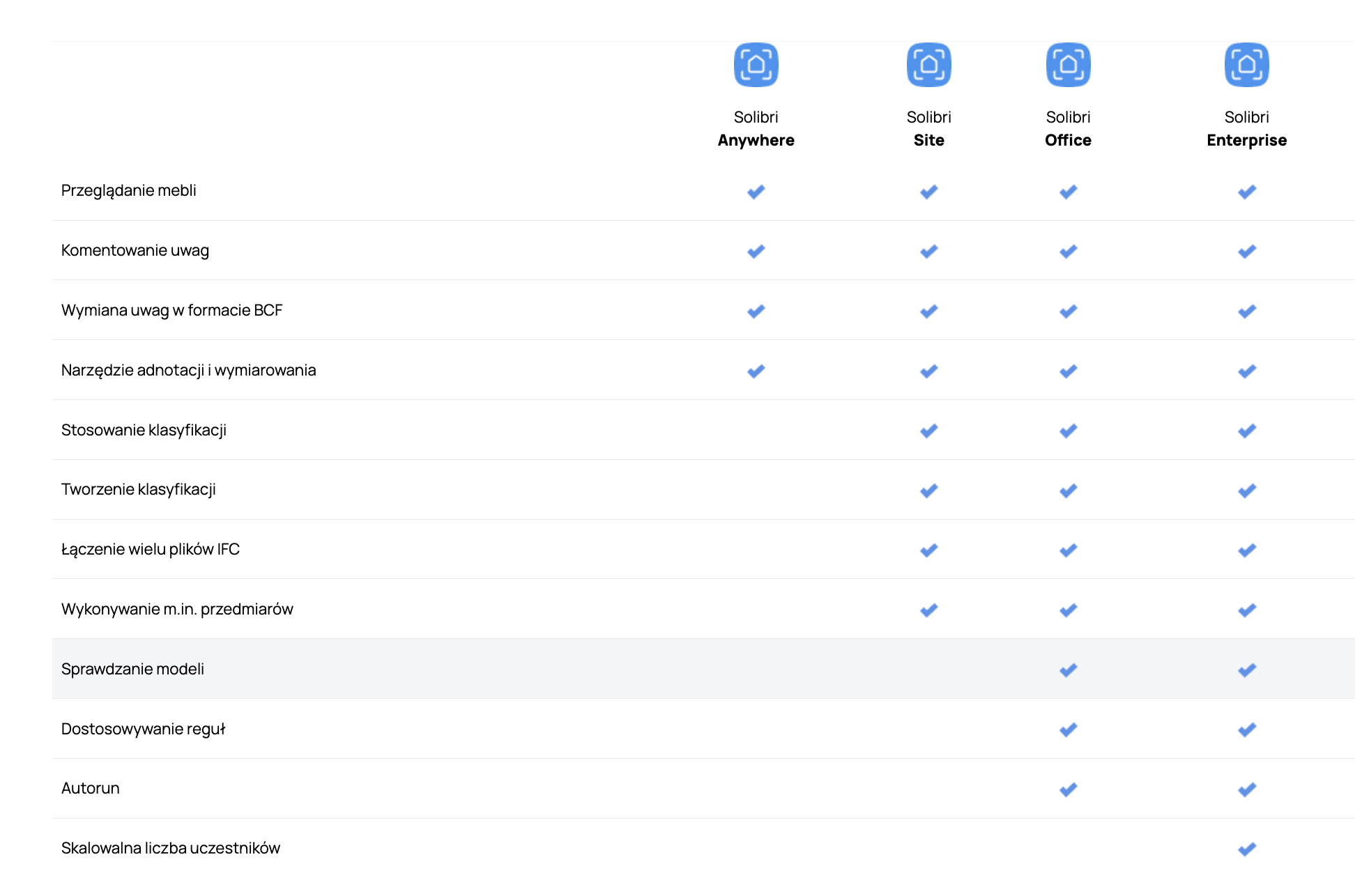
Task: Click Skalowalna liczba uczestników label
Action: coord(170,848)
